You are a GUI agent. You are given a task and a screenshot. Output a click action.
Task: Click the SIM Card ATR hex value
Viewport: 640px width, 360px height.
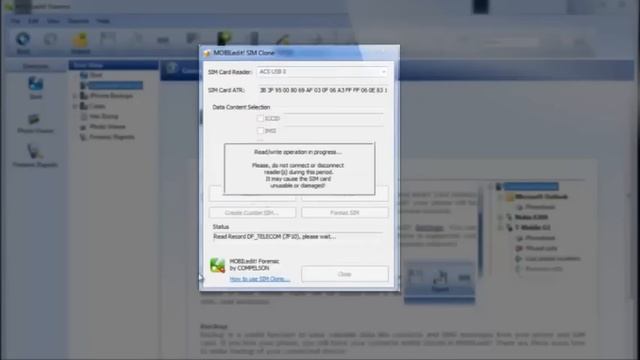click(x=323, y=90)
